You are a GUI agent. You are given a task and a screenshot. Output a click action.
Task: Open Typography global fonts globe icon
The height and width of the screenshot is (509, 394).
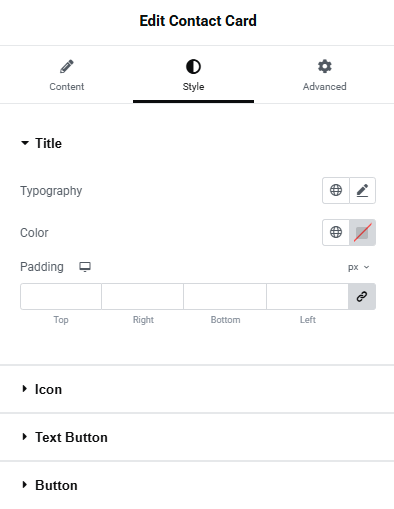(x=336, y=190)
